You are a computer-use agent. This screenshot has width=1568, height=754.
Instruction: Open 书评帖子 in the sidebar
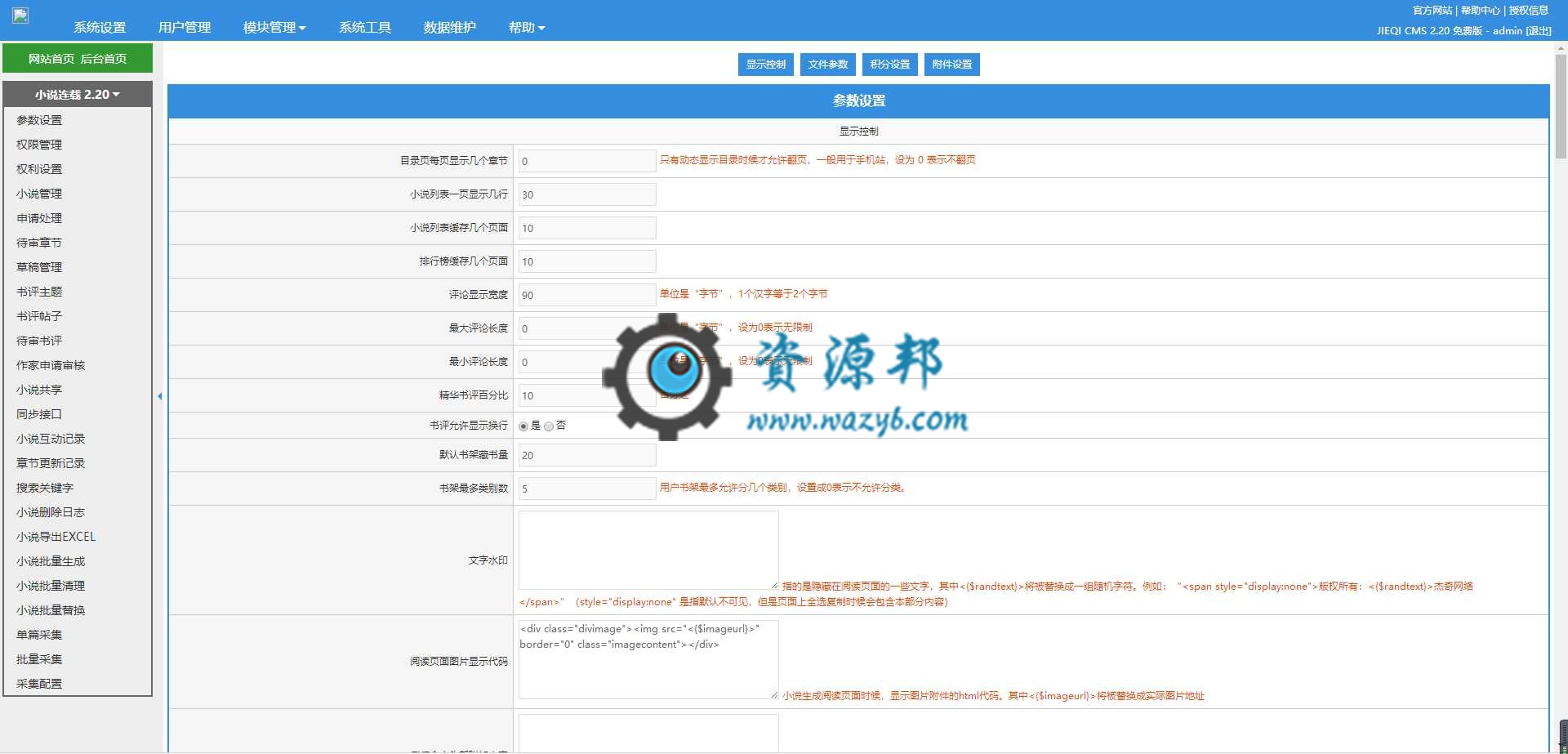click(39, 316)
